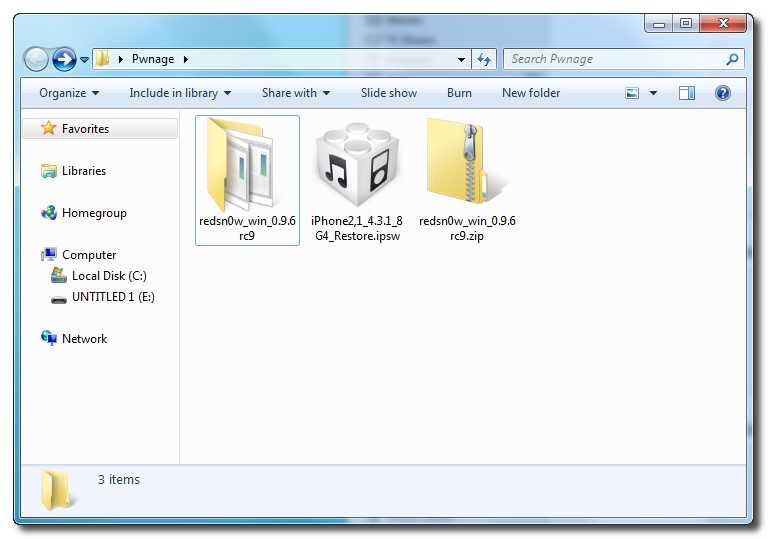Click the Forward navigation arrow
The height and width of the screenshot is (539, 768).
pyautogui.click(x=64, y=60)
